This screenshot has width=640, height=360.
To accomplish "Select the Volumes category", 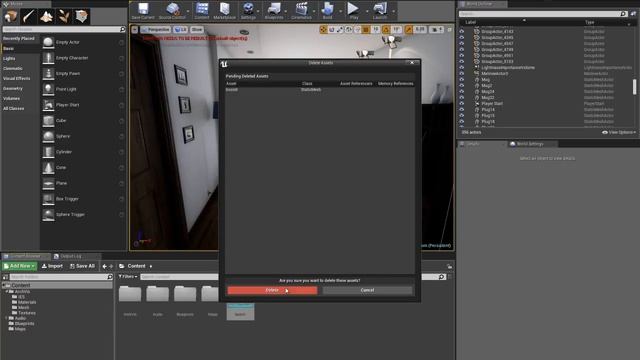I will pos(20,98).
